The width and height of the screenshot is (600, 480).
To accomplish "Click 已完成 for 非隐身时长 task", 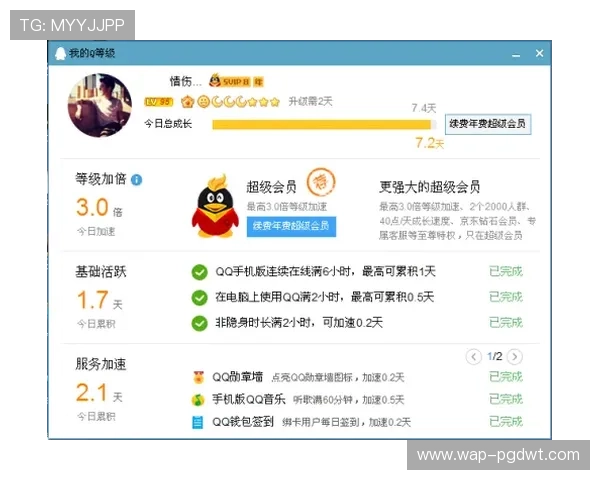I will point(506,322).
